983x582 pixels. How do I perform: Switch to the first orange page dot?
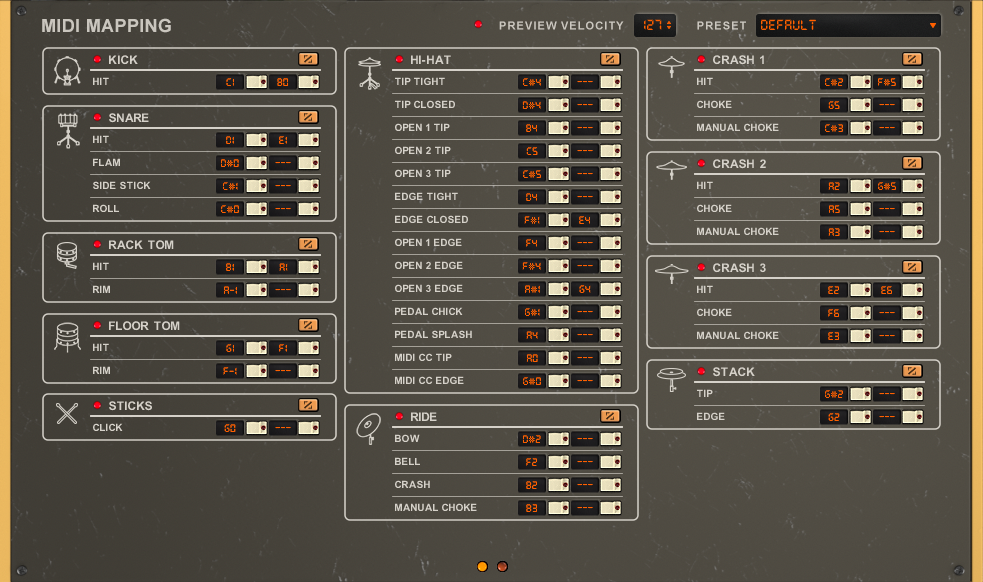(x=482, y=567)
